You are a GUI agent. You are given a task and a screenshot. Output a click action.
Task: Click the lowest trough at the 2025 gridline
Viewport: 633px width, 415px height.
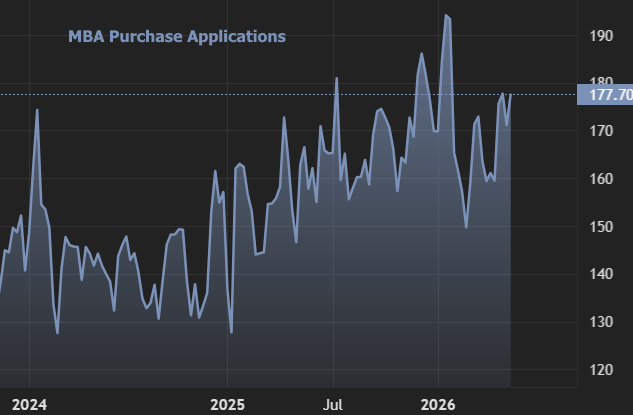[231, 333]
